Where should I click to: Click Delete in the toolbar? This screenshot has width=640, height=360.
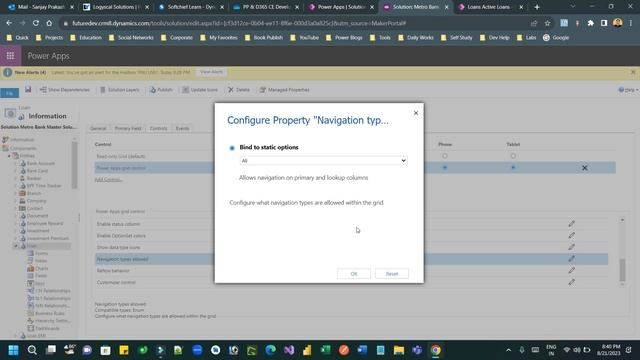click(x=239, y=90)
